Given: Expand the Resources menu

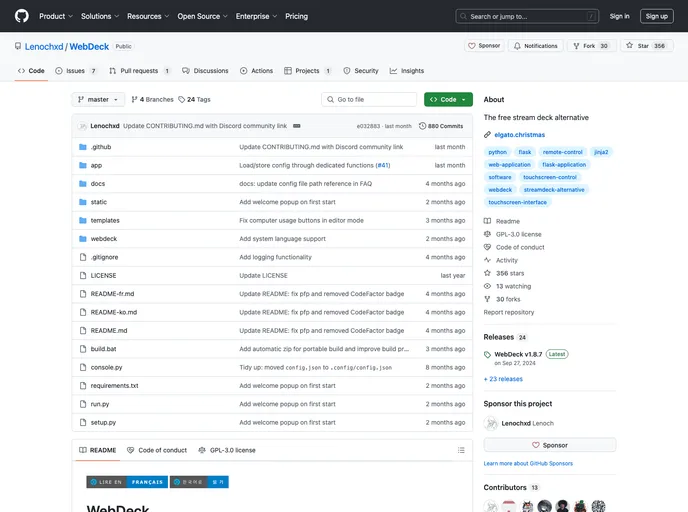Looking at the screenshot, I should pyautogui.click(x=148, y=16).
